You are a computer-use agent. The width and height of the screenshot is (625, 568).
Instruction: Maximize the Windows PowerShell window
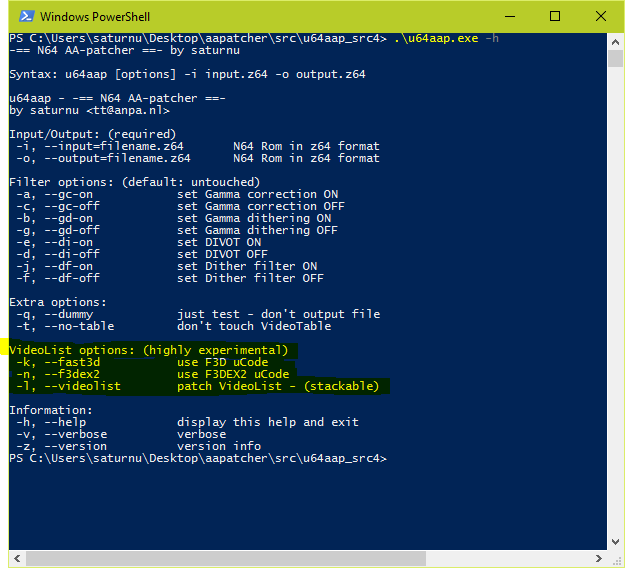[555, 16]
